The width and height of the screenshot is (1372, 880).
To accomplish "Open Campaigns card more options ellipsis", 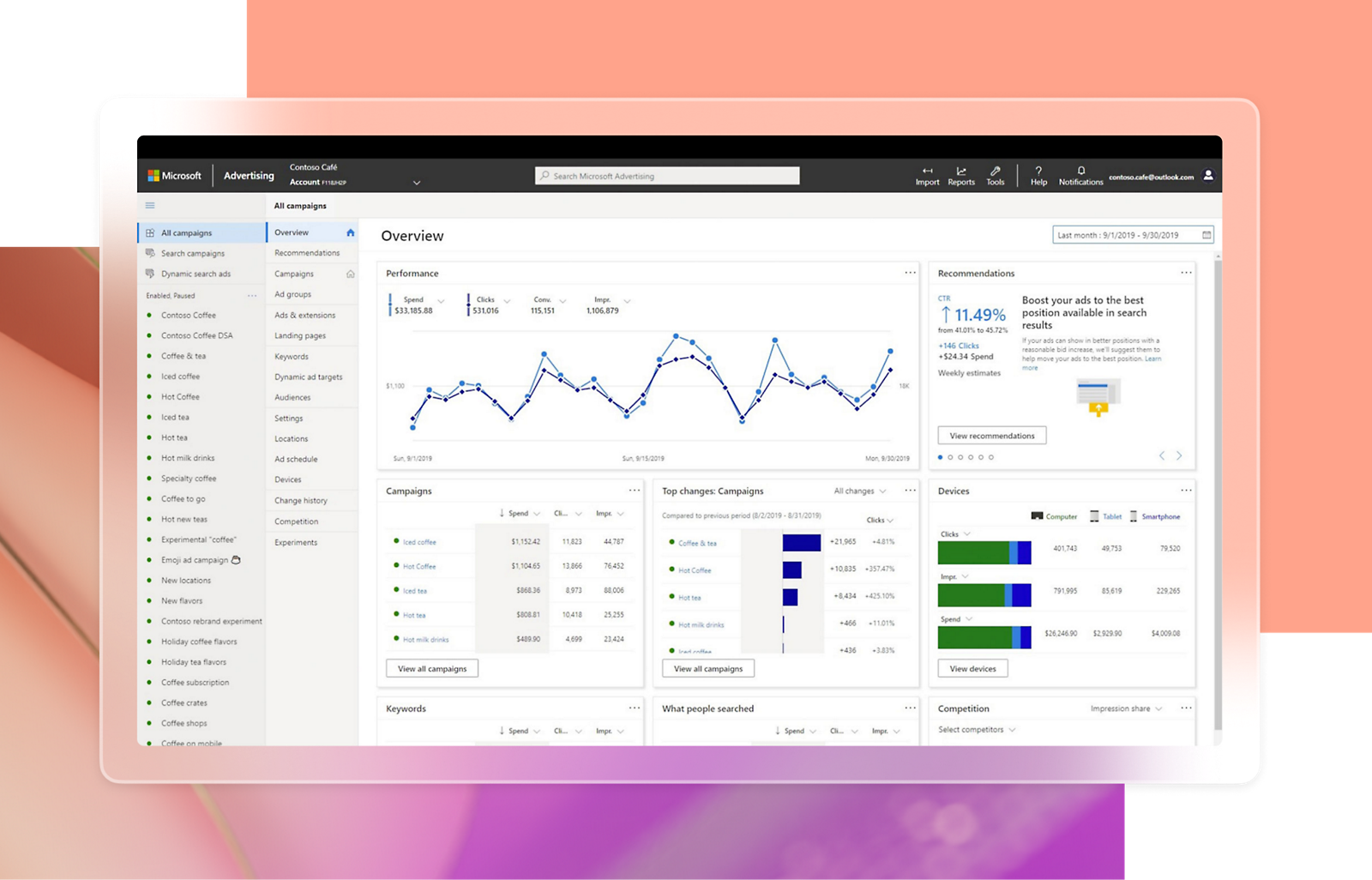I will (x=634, y=491).
